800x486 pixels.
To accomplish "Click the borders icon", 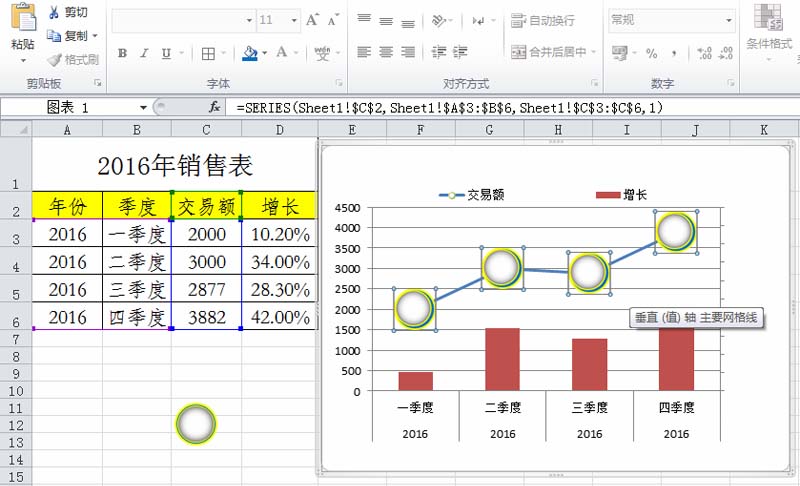I will 208,53.
